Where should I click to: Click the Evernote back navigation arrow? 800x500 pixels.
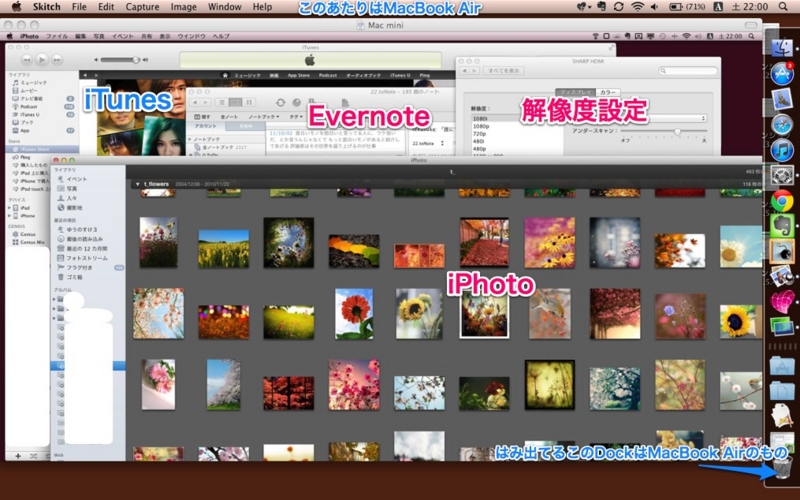coord(196,103)
